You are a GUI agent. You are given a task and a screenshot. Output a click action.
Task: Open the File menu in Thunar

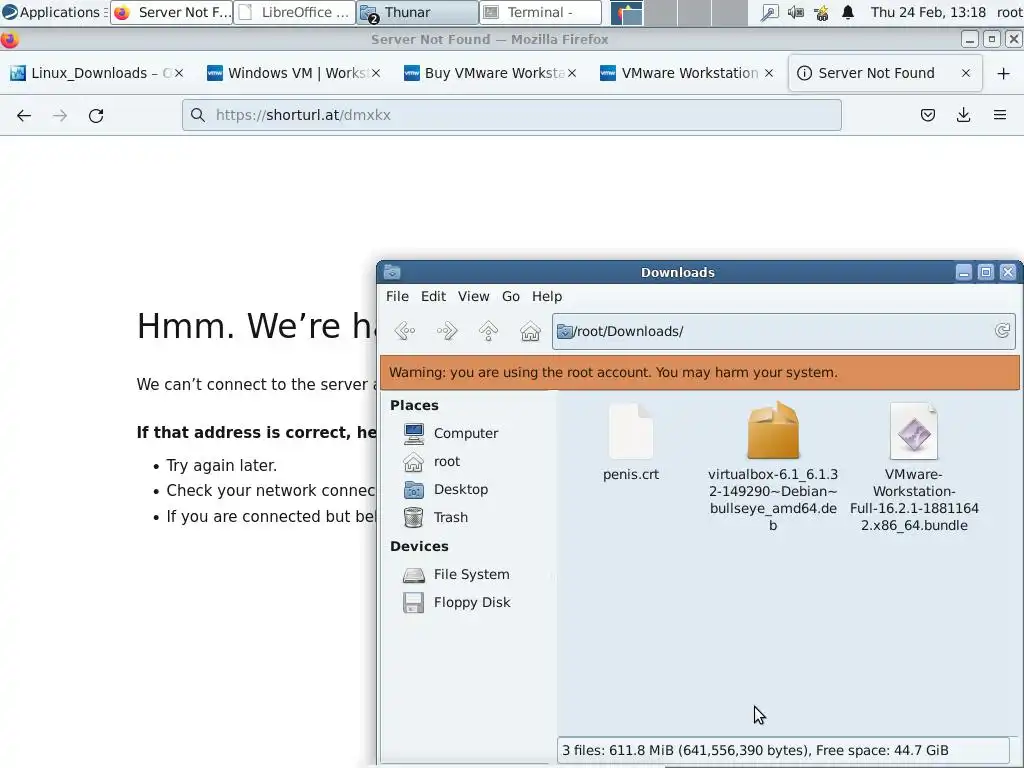(397, 296)
